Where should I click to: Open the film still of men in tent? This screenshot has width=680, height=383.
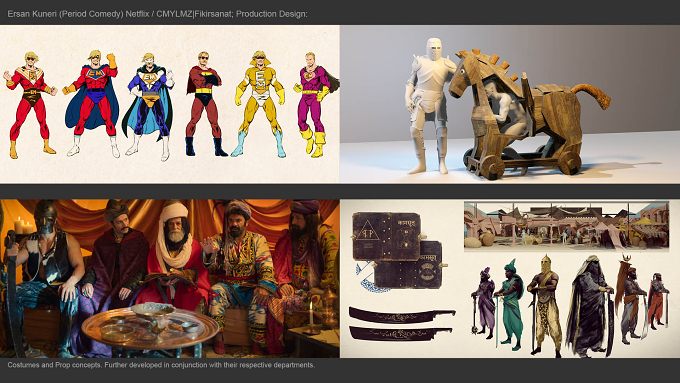point(170,278)
